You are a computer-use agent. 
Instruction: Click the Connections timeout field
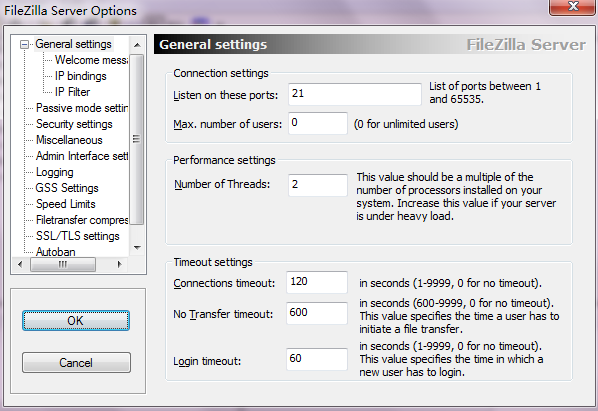pyautogui.click(x=317, y=282)
